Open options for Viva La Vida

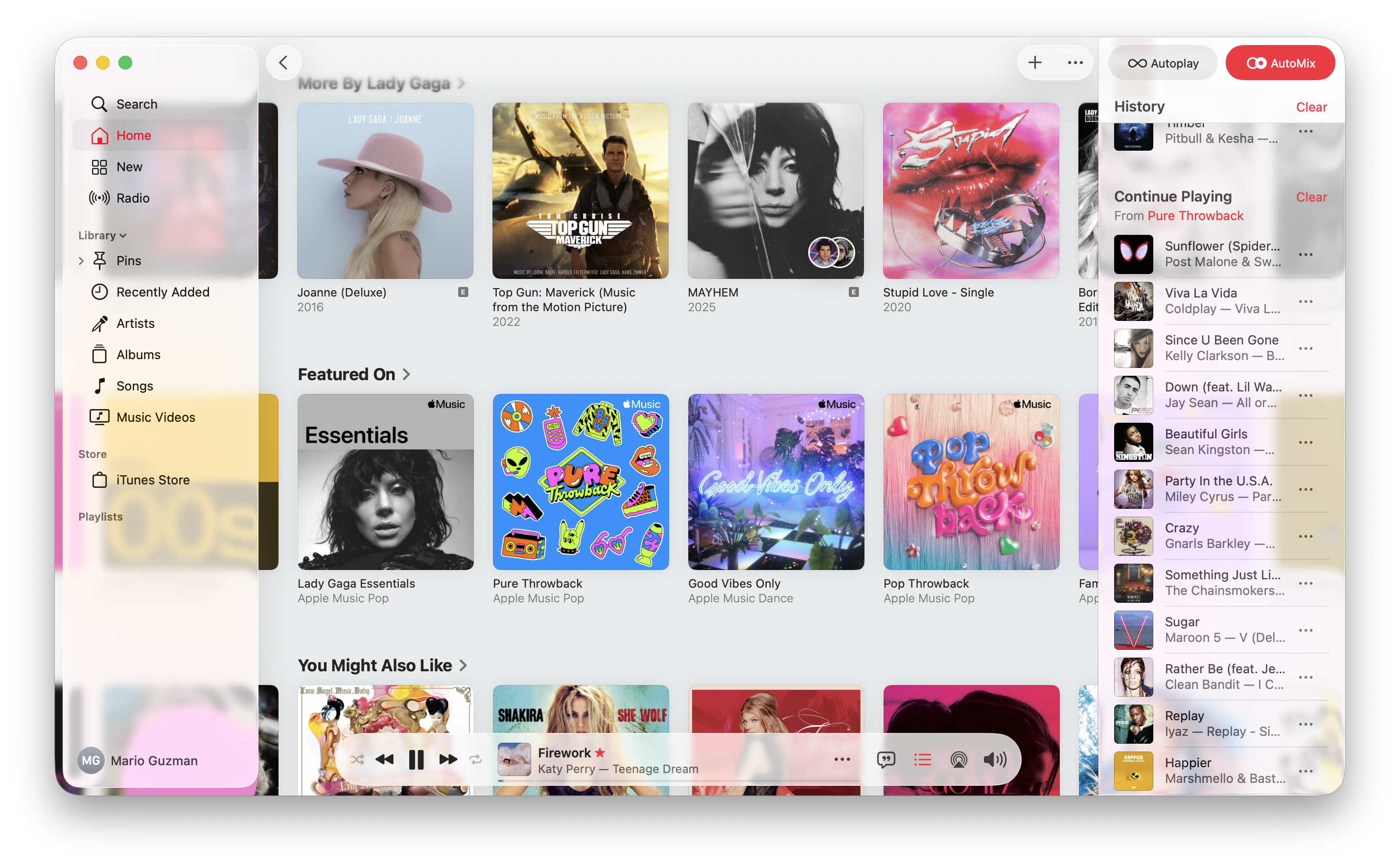(x=1305, y=301)
